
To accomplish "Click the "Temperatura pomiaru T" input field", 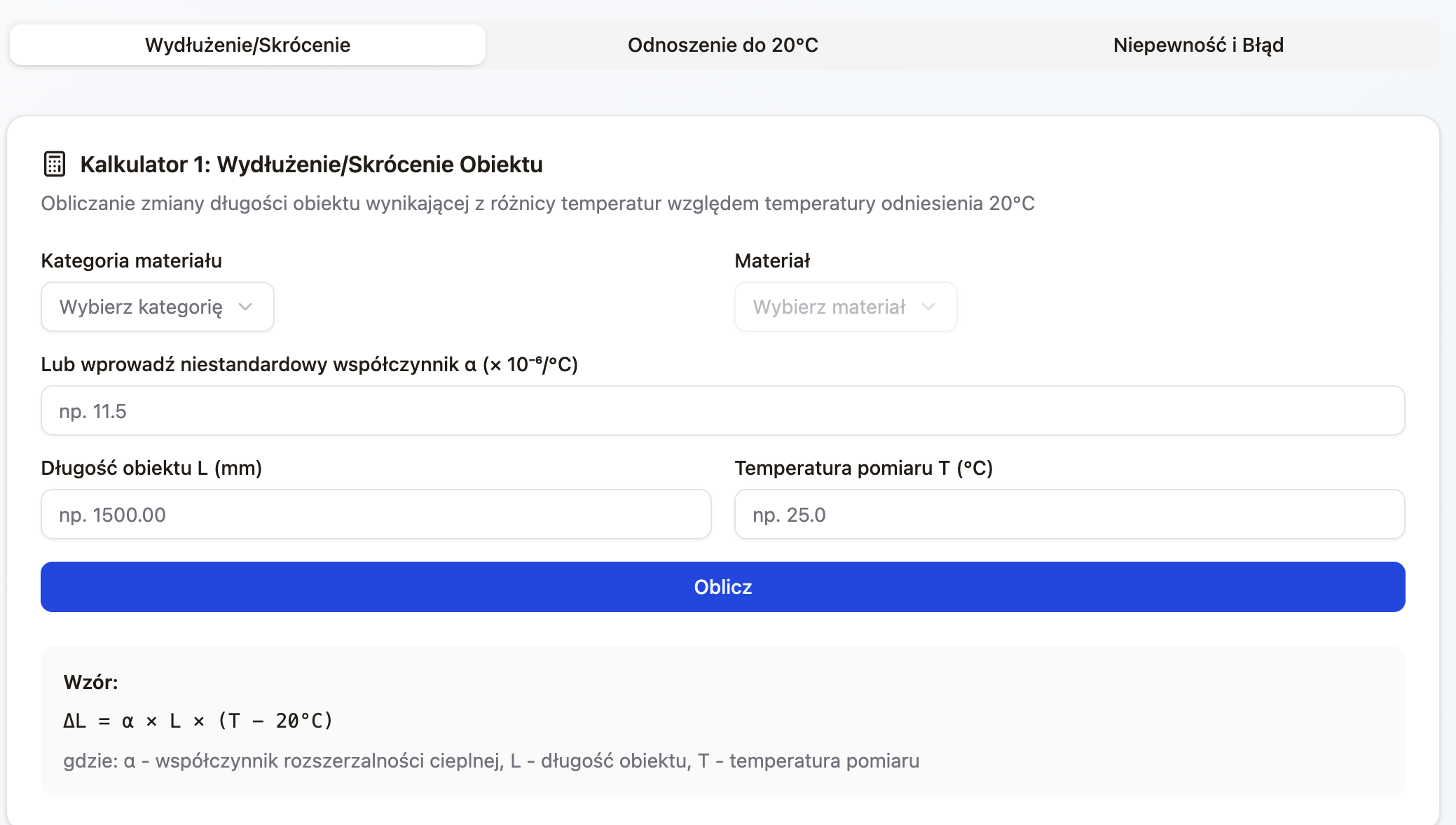I will coord(1069,514).
